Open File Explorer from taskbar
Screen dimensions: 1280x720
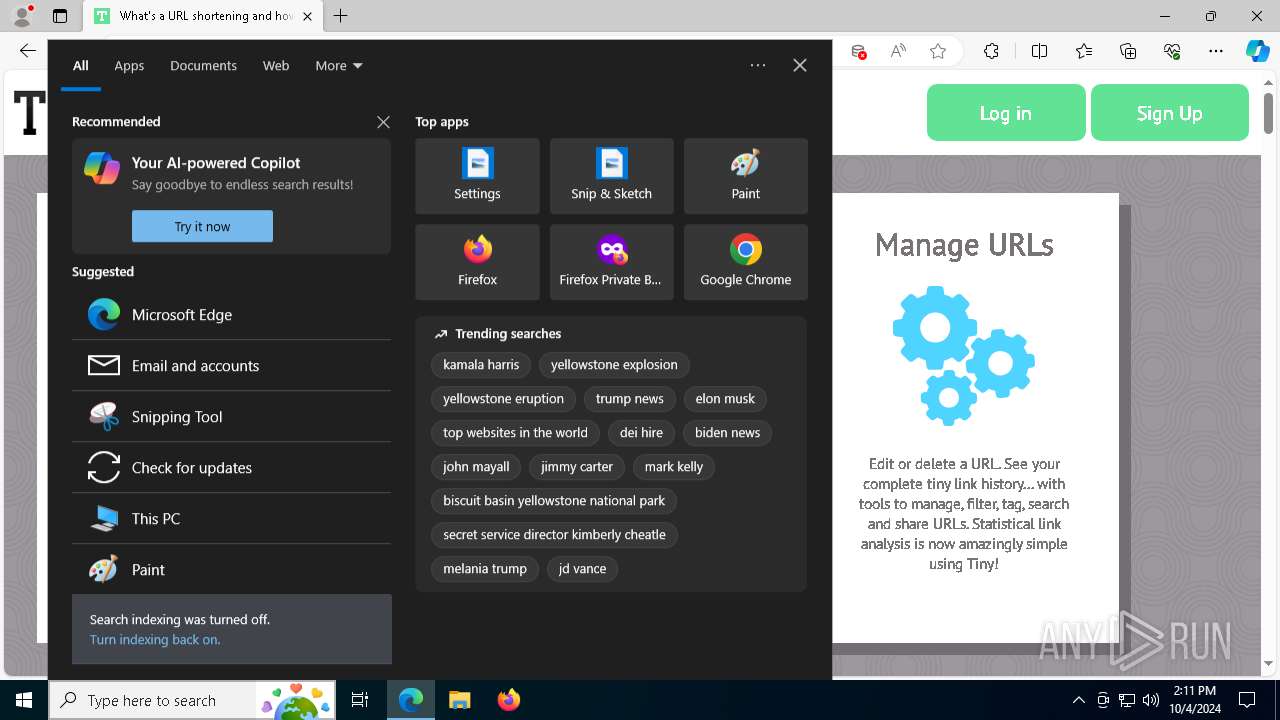[459, 700]
